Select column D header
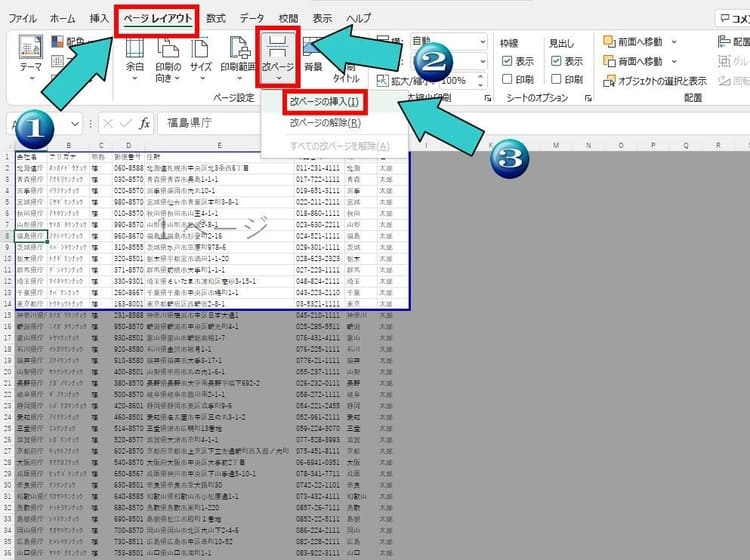Viewport: 750px width, 560px height. point(128,145)
